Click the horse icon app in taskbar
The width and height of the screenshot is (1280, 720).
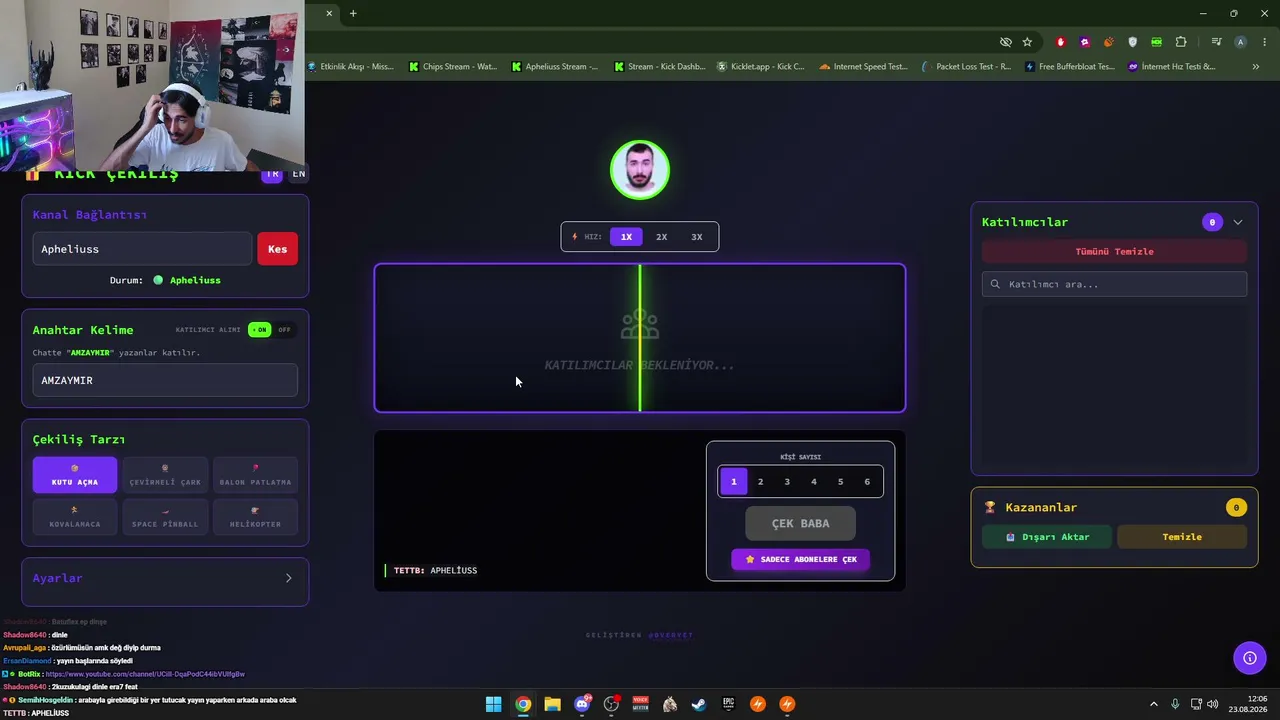(670, 704)
